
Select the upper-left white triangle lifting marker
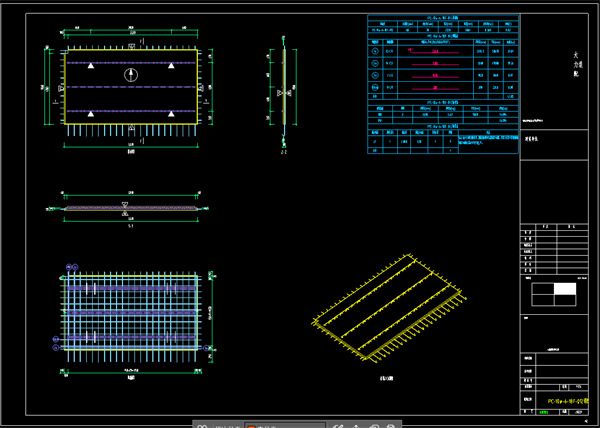91,66
